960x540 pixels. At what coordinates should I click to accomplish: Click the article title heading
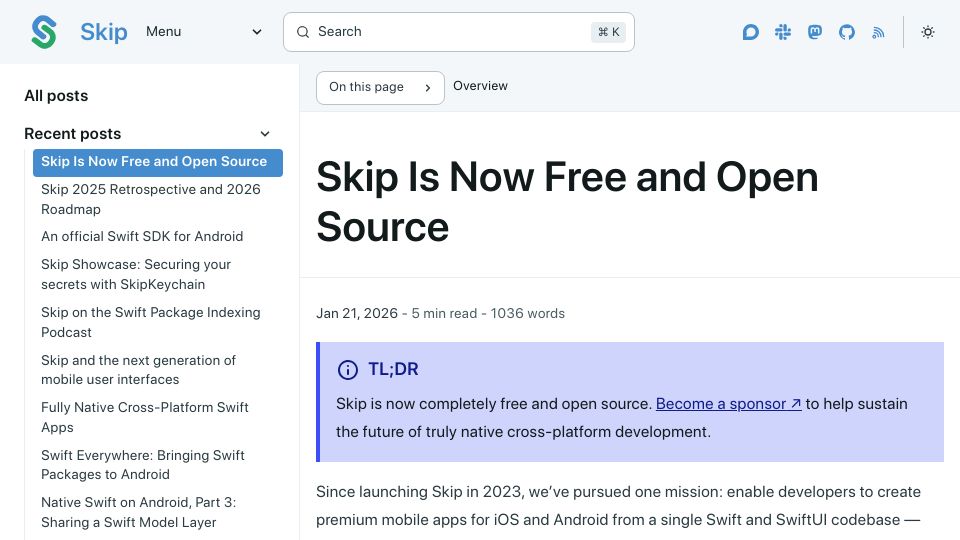point(567,201)
